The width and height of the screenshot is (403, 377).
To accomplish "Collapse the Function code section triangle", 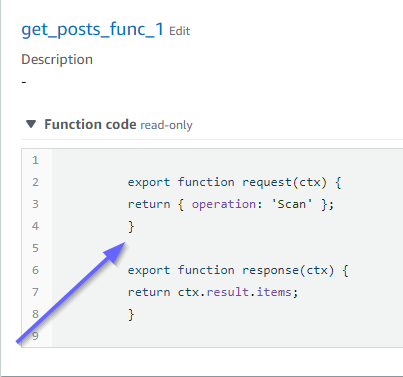I will [31, 124].
